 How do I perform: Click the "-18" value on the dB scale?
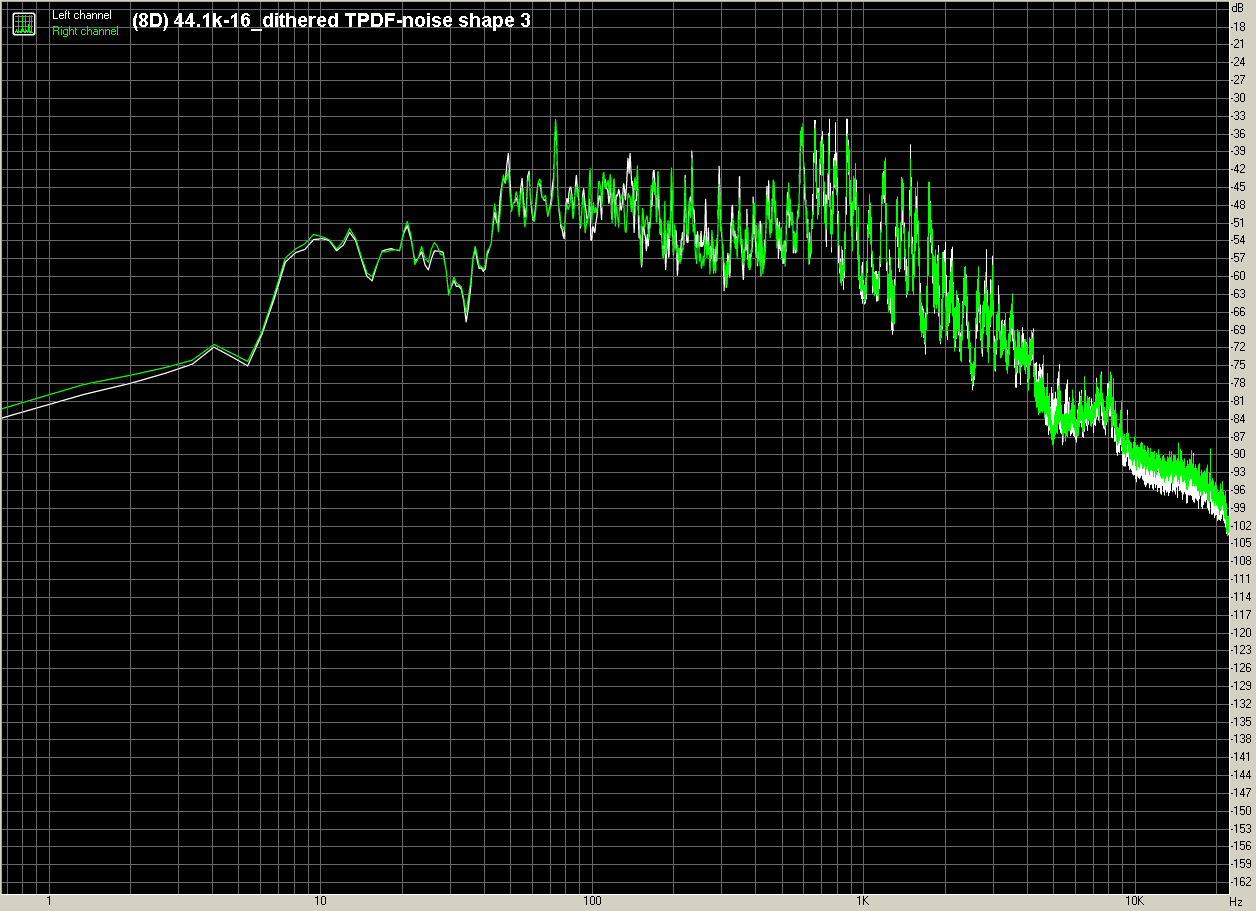[1239, 26]
